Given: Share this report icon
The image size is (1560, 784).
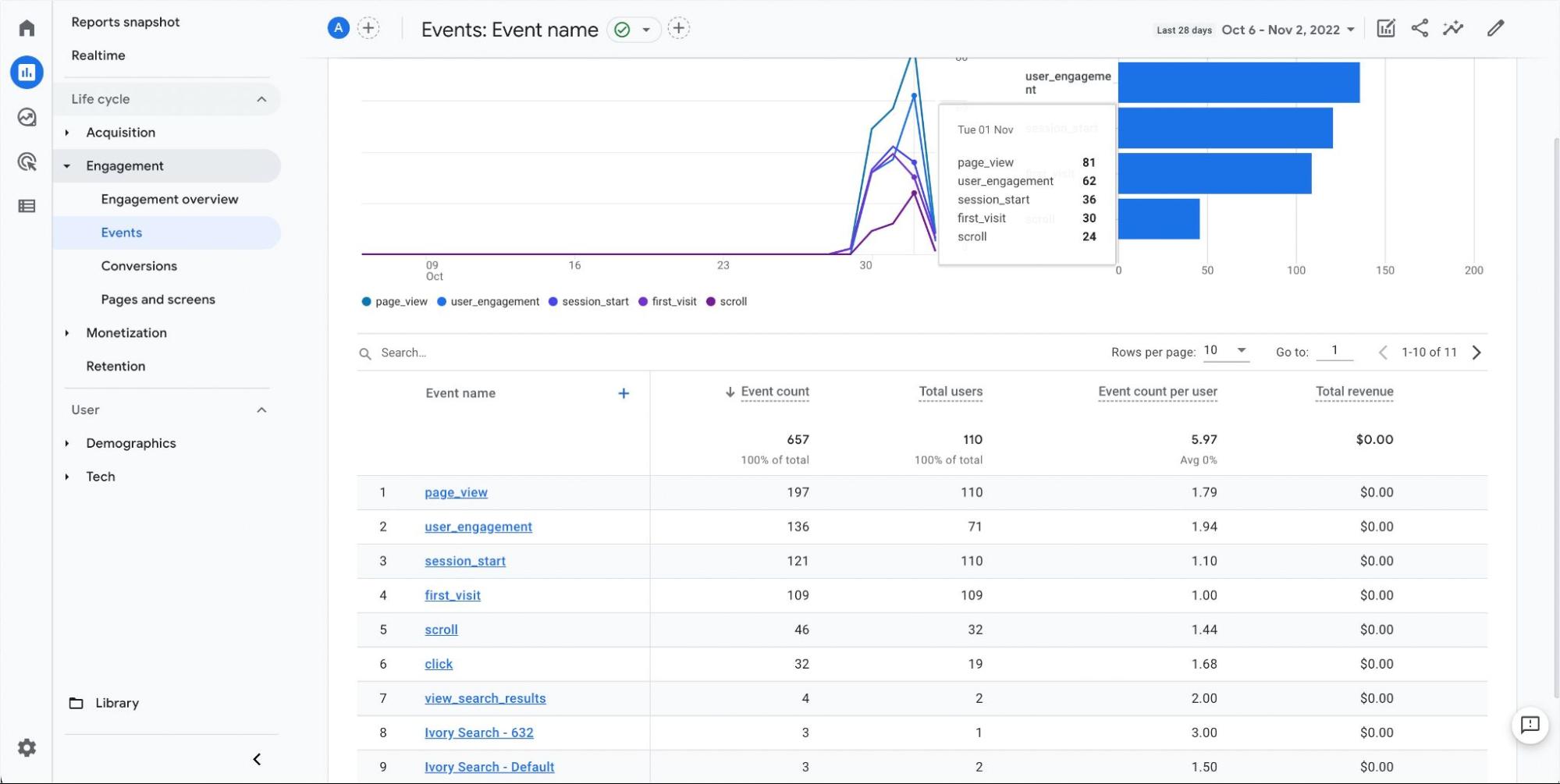Looking at the screenshot, I should (x=1420, y=28).
